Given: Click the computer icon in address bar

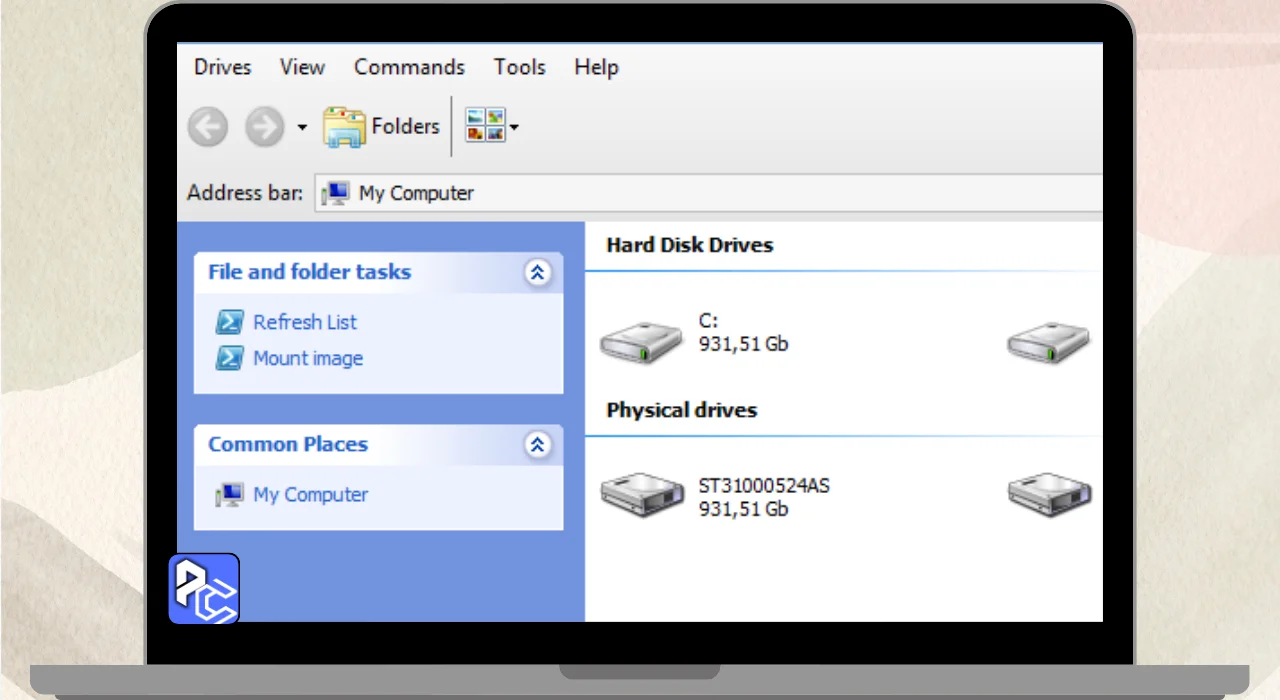Looking at the screenshot, I should pyautogui.click(x=336, y=193).
